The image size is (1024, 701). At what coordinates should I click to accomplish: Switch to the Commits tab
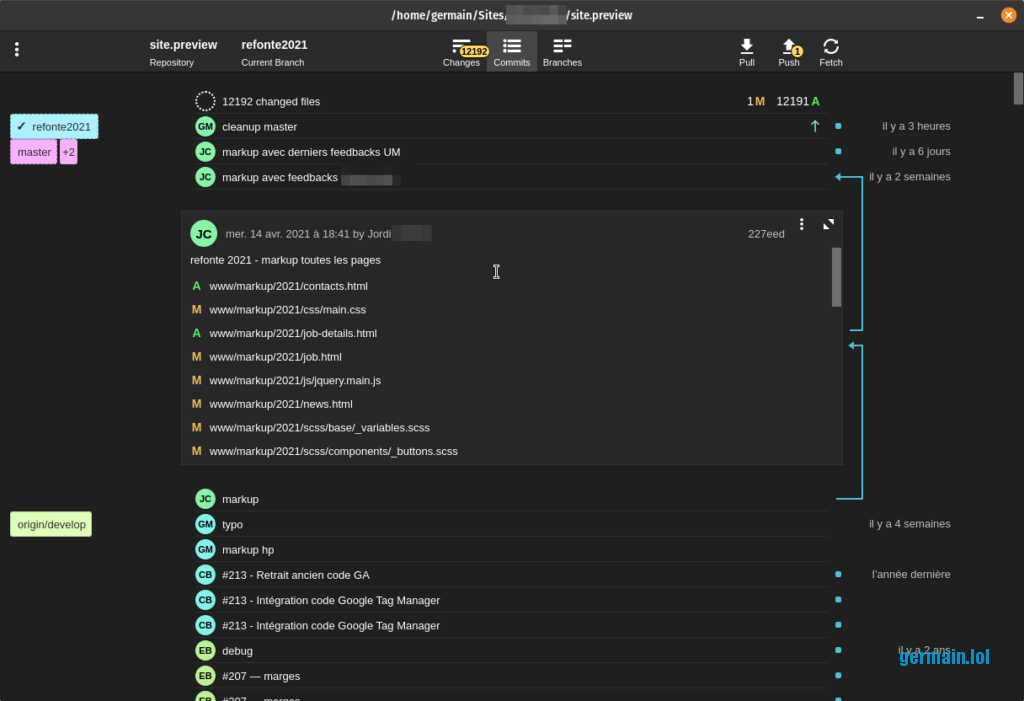(512, 51)
